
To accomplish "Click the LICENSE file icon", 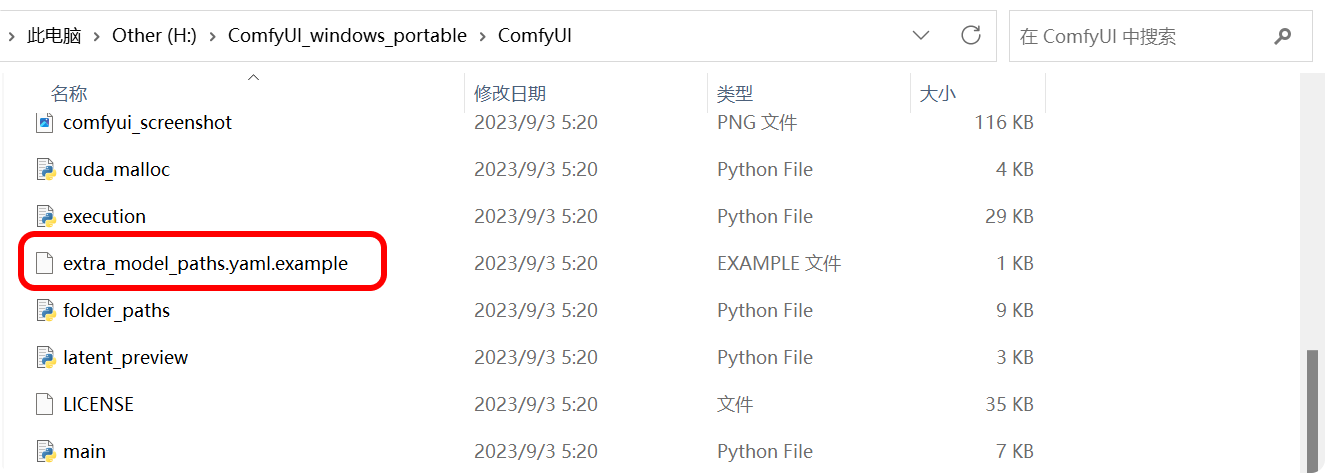I will pyautogui.click(x=44, y=405).
